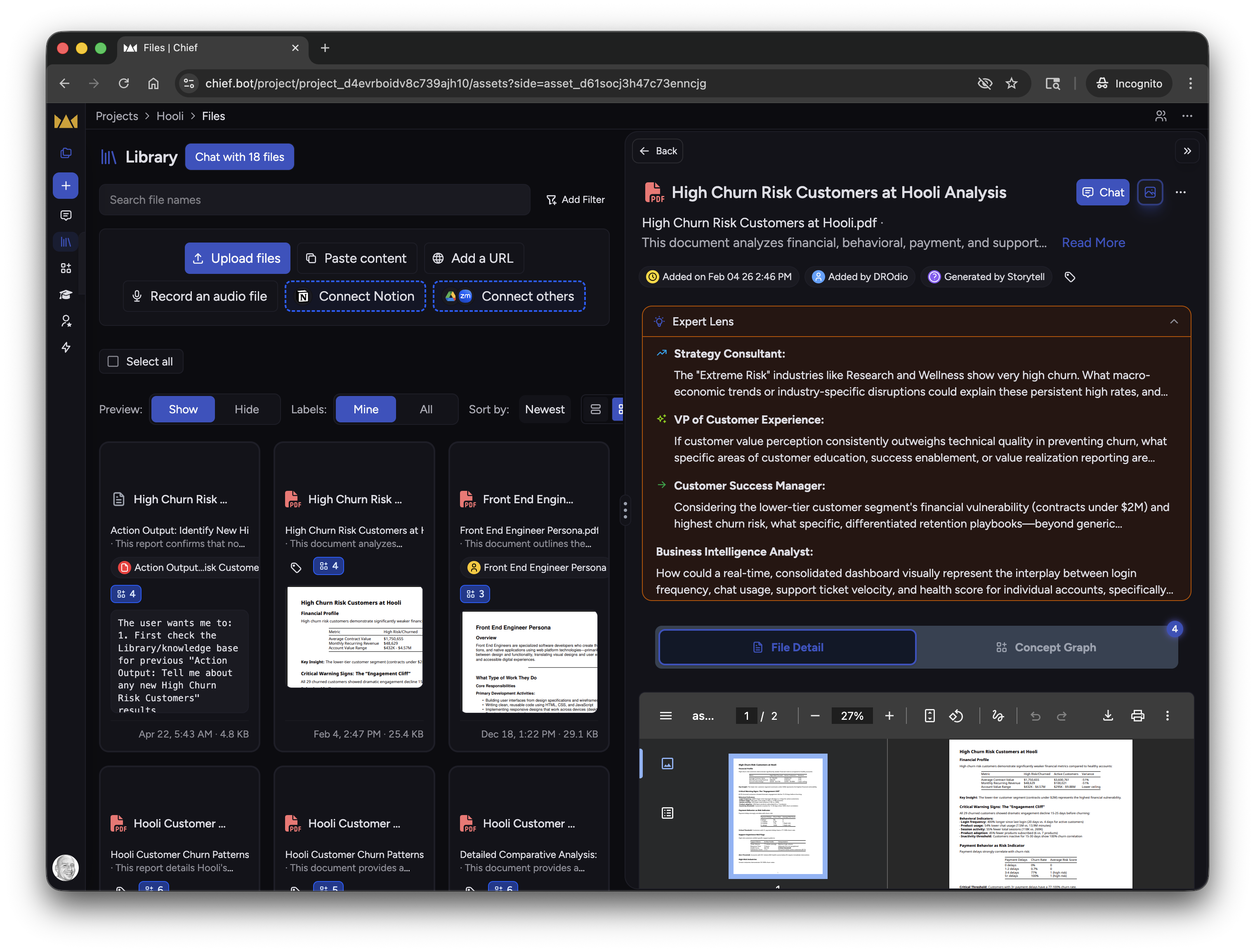
Task: Switch to the Concept Graph tab
Action: (x=1046, y=647)
